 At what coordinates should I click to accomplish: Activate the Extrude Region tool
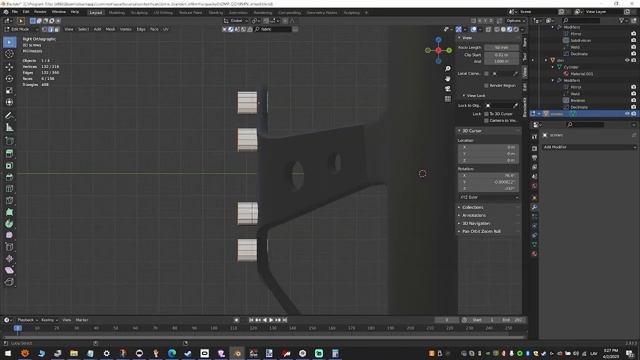pos(9,153)
